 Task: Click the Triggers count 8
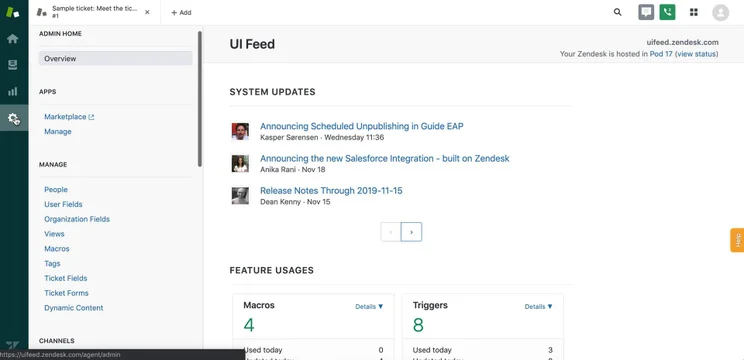pos(418,325)
